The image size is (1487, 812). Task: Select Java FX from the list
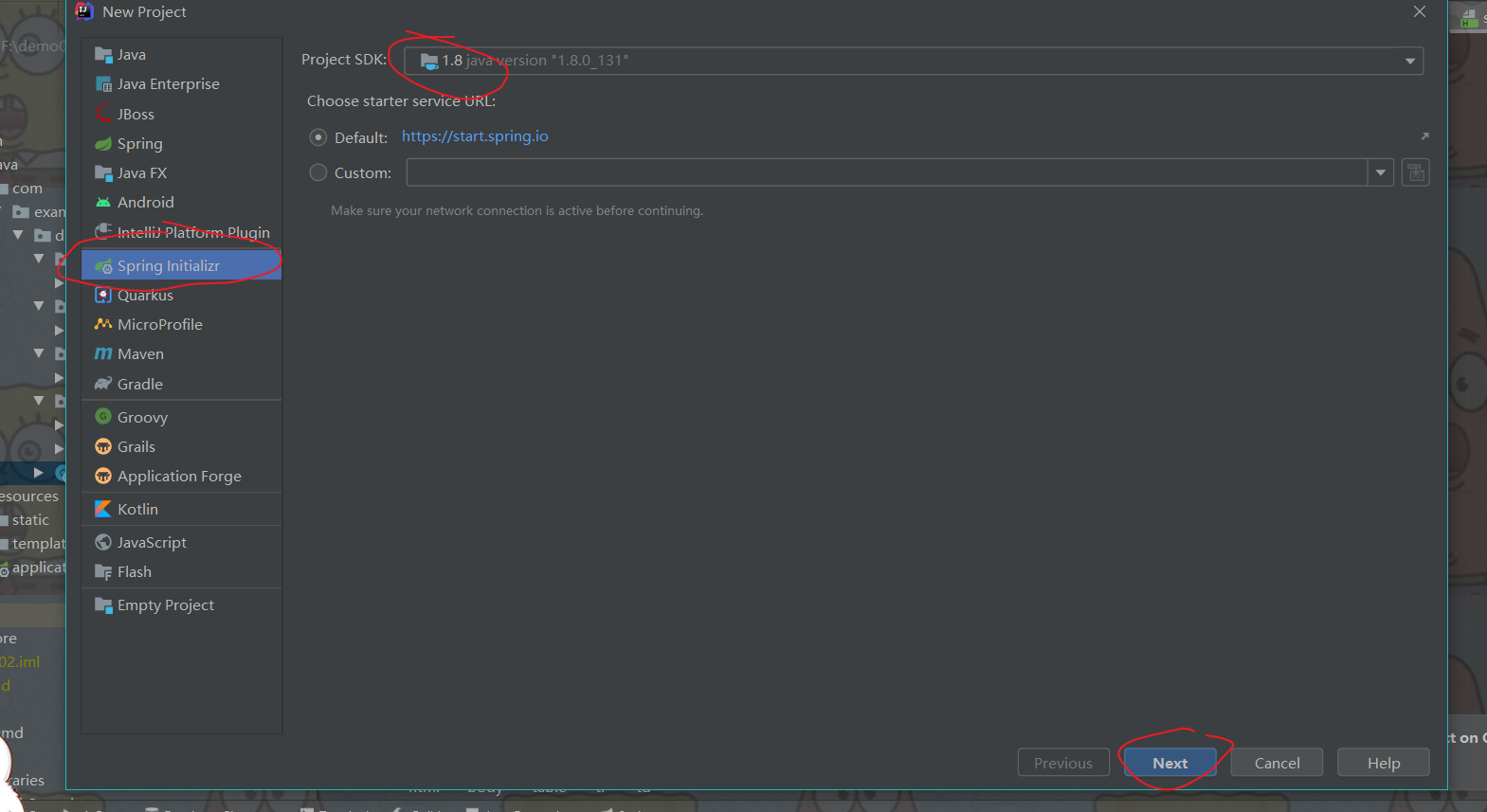[182, 172]
